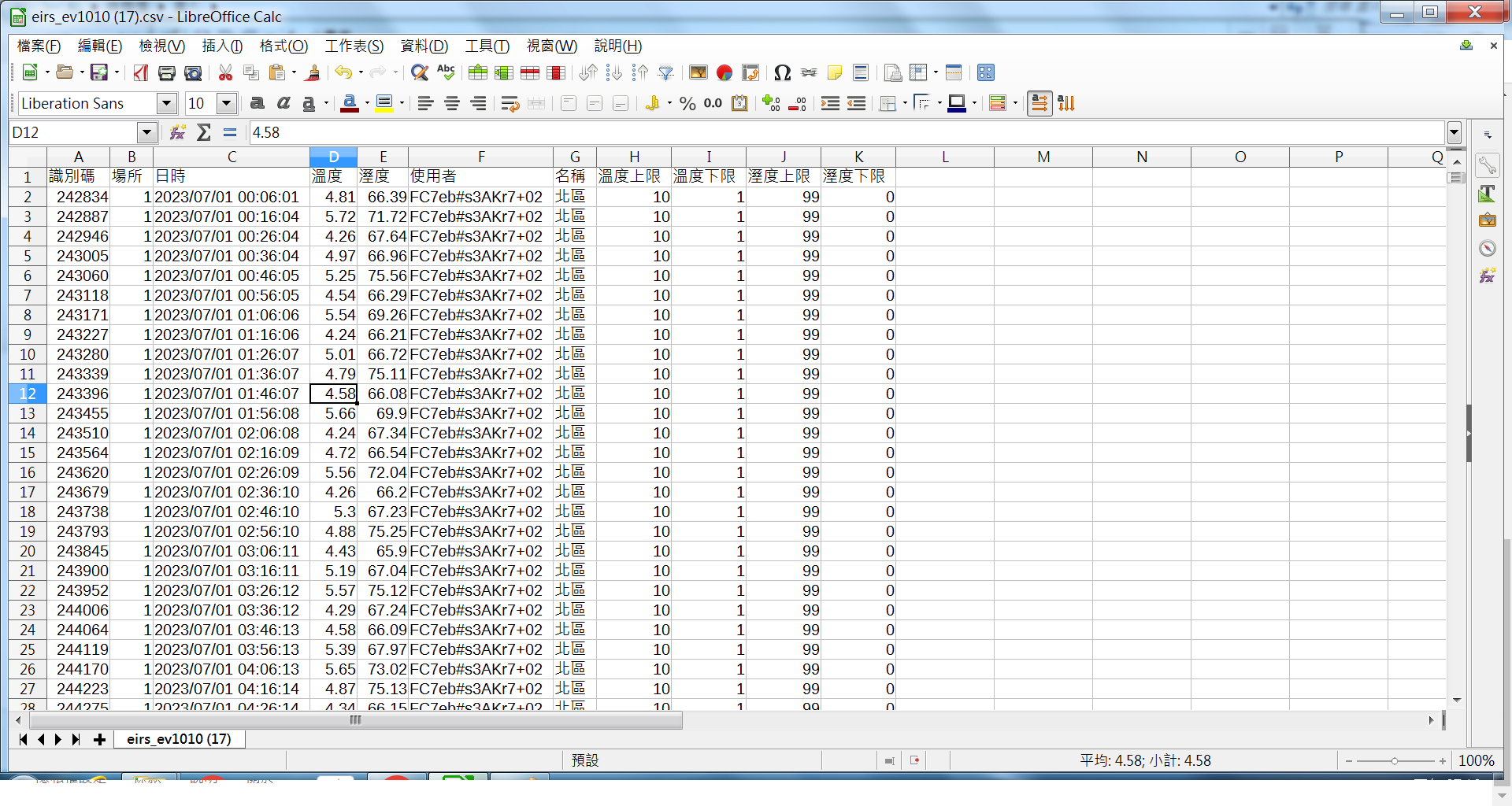This screenshot has width=1512, height=806.
Task: Toggle Wrap Text option in formatting toolbar
Action: (x=510, y=103)
